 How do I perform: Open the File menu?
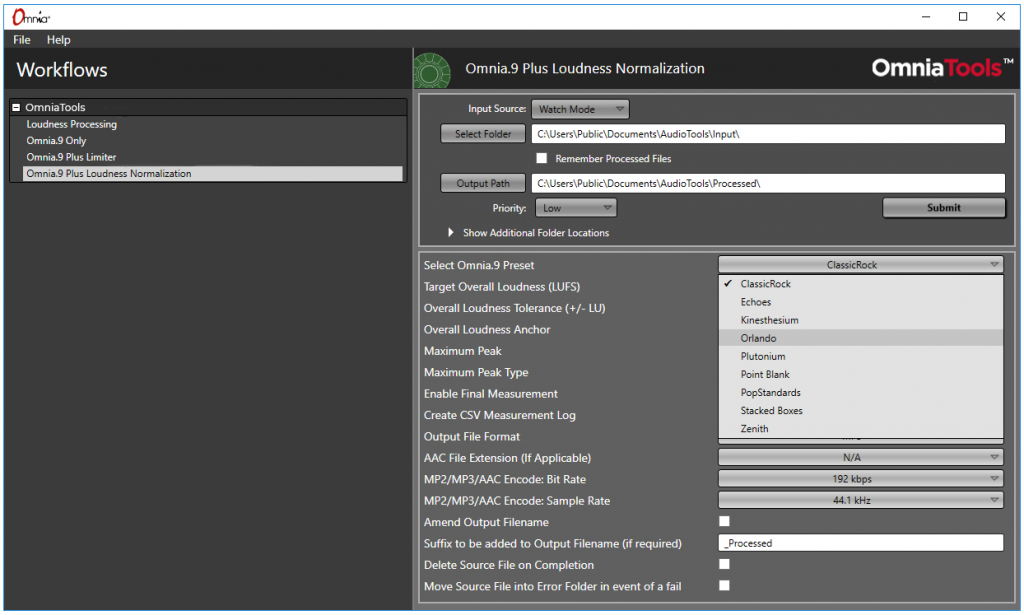point(22,40)
